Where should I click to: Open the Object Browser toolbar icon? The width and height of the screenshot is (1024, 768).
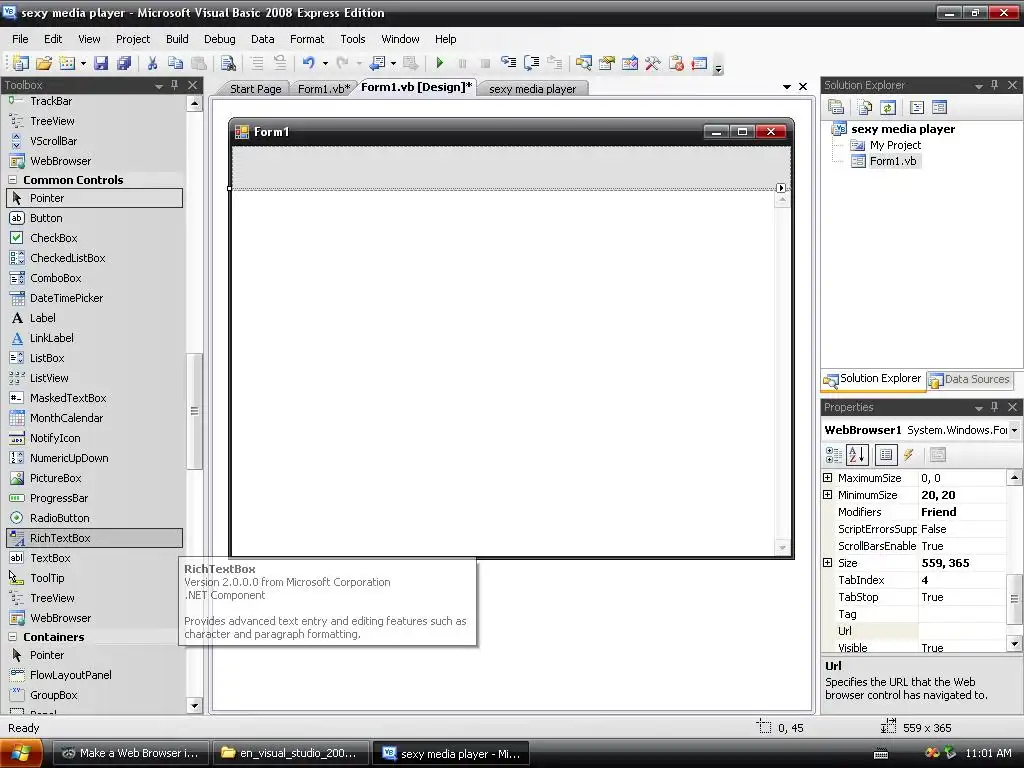point(630,63)
